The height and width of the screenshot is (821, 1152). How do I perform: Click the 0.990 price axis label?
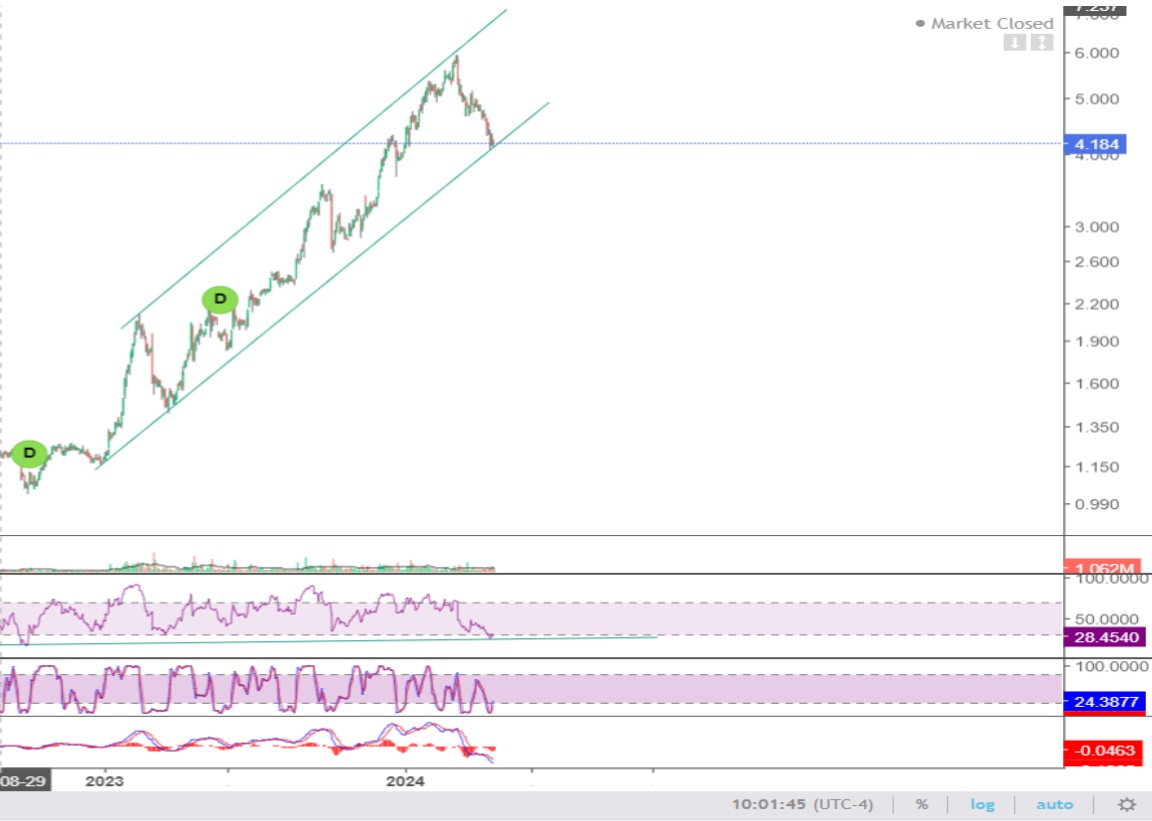coord(1097,504)
